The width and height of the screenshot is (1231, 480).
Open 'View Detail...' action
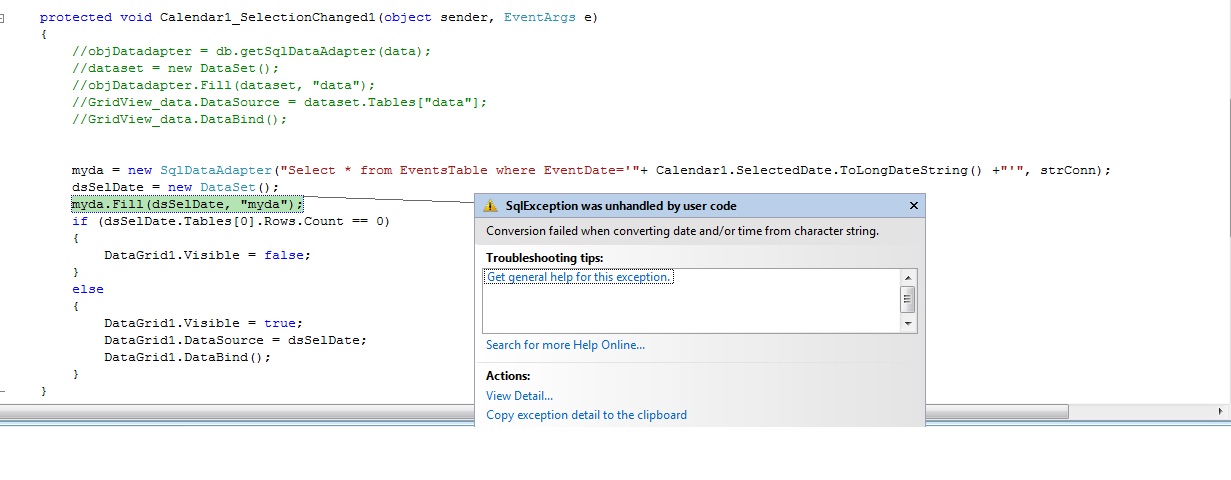pyautogui.click(x=519, y=396)
